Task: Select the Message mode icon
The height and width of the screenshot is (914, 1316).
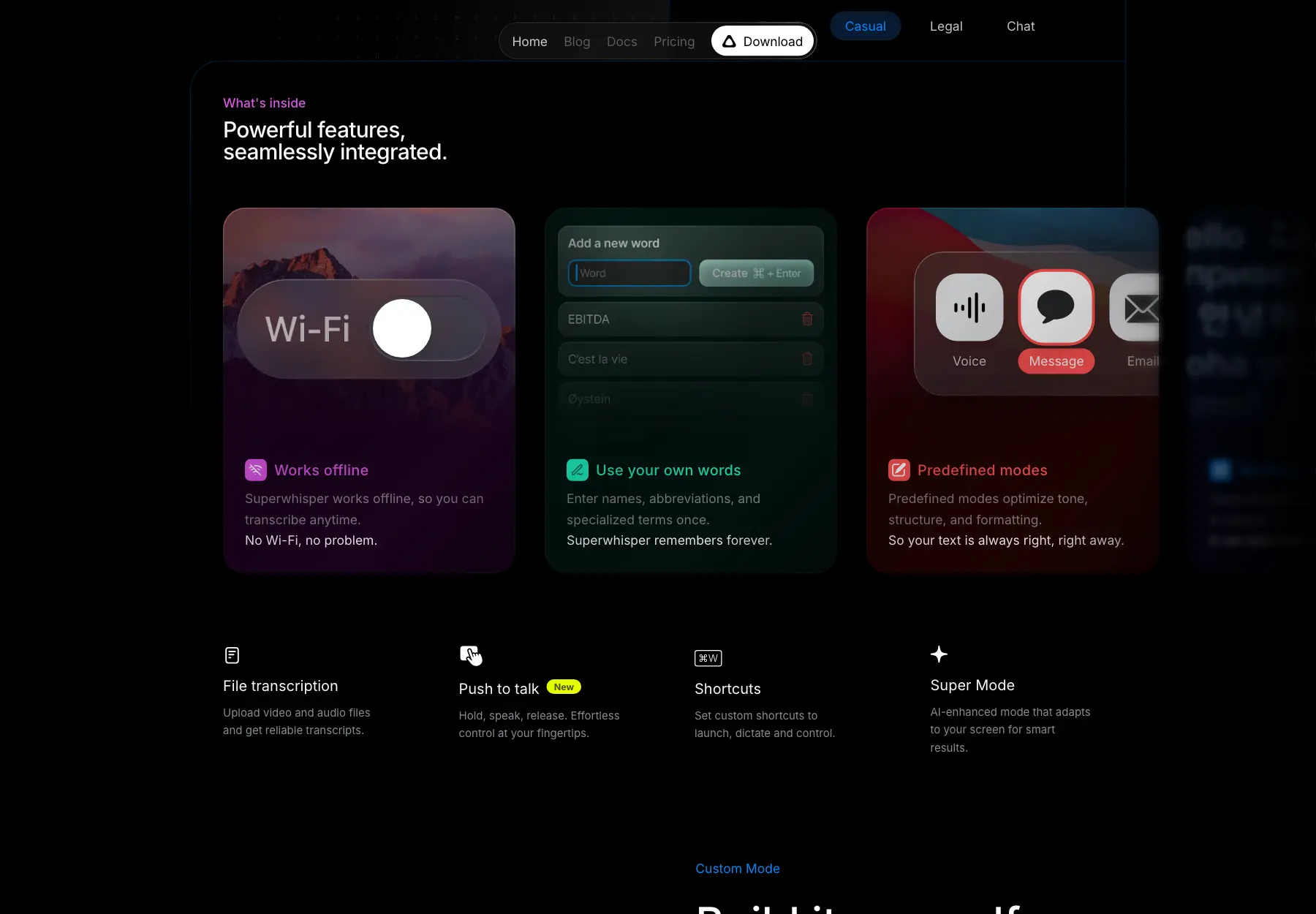Action: pyautogui.click(x=1056, y=307)
